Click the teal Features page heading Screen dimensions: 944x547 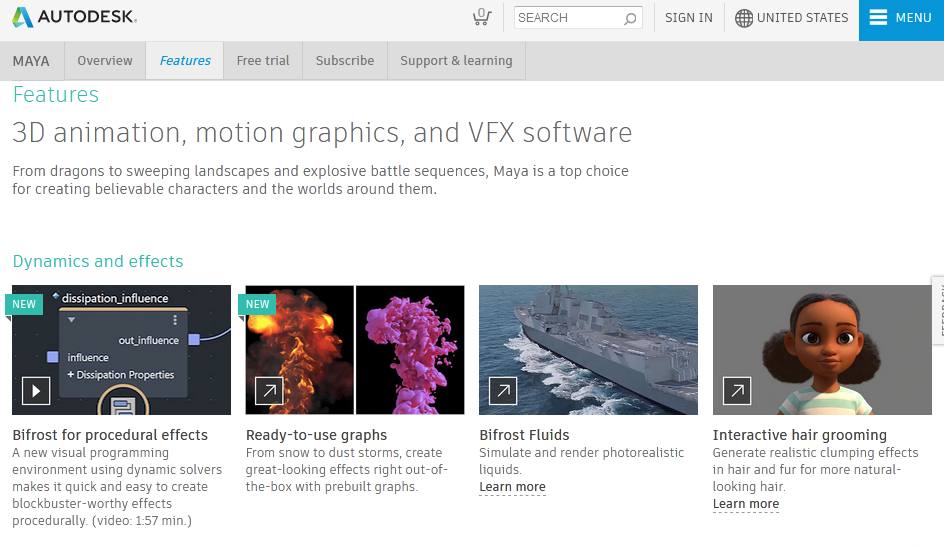(x=55, y=94)
